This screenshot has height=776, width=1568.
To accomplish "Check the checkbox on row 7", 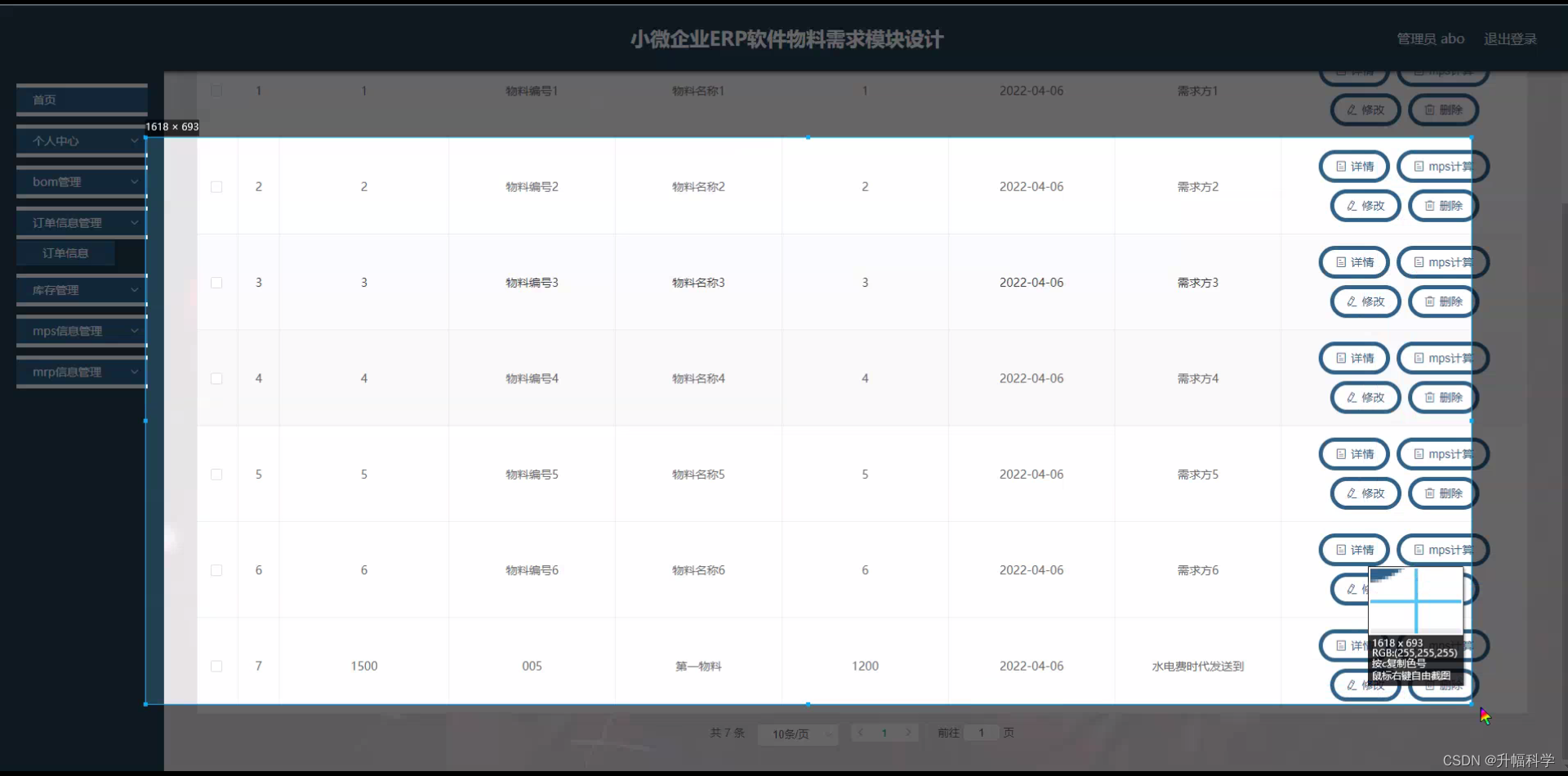I will point(216,666).
